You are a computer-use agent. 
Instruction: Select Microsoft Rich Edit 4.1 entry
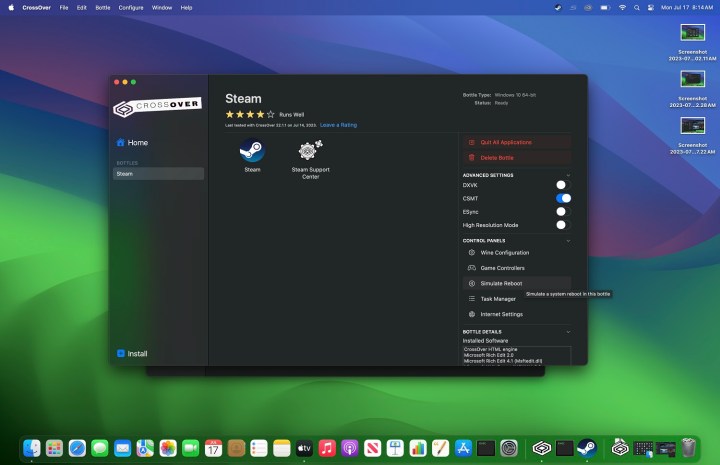coord(503,361)
